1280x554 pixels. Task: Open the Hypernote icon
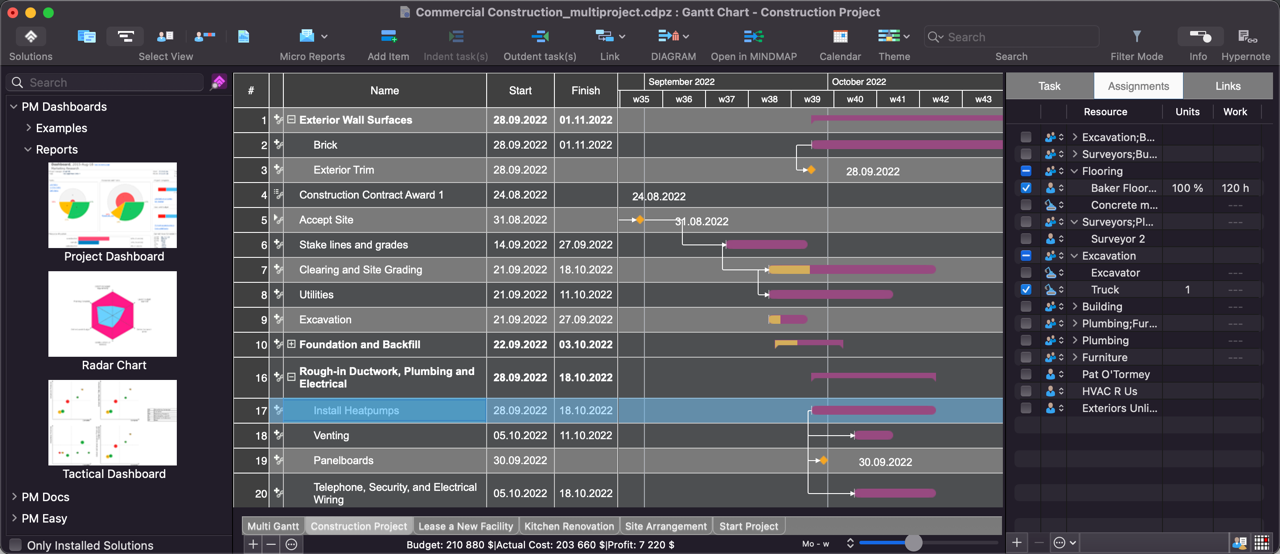1246,37
